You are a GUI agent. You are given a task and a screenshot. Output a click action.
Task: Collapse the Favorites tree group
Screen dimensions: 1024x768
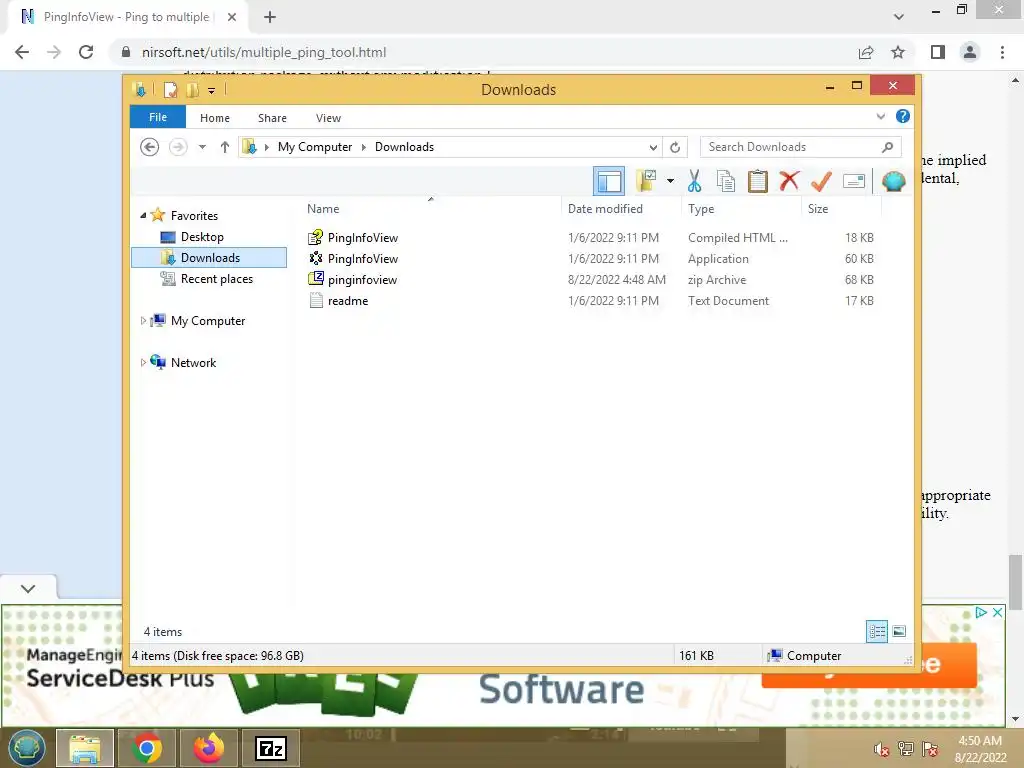pyautogui.click(x=143, y=215)
